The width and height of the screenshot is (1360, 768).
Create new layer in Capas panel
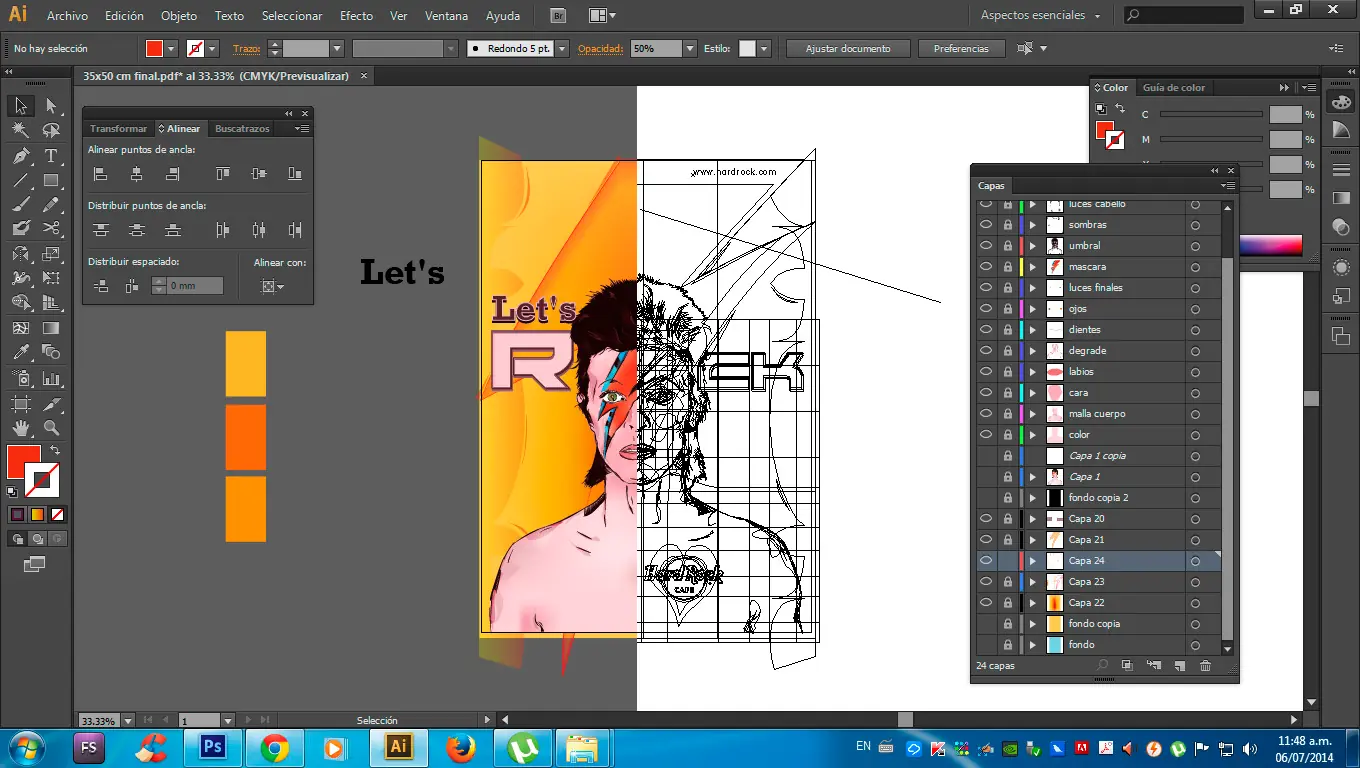[x=1179, y=666]
